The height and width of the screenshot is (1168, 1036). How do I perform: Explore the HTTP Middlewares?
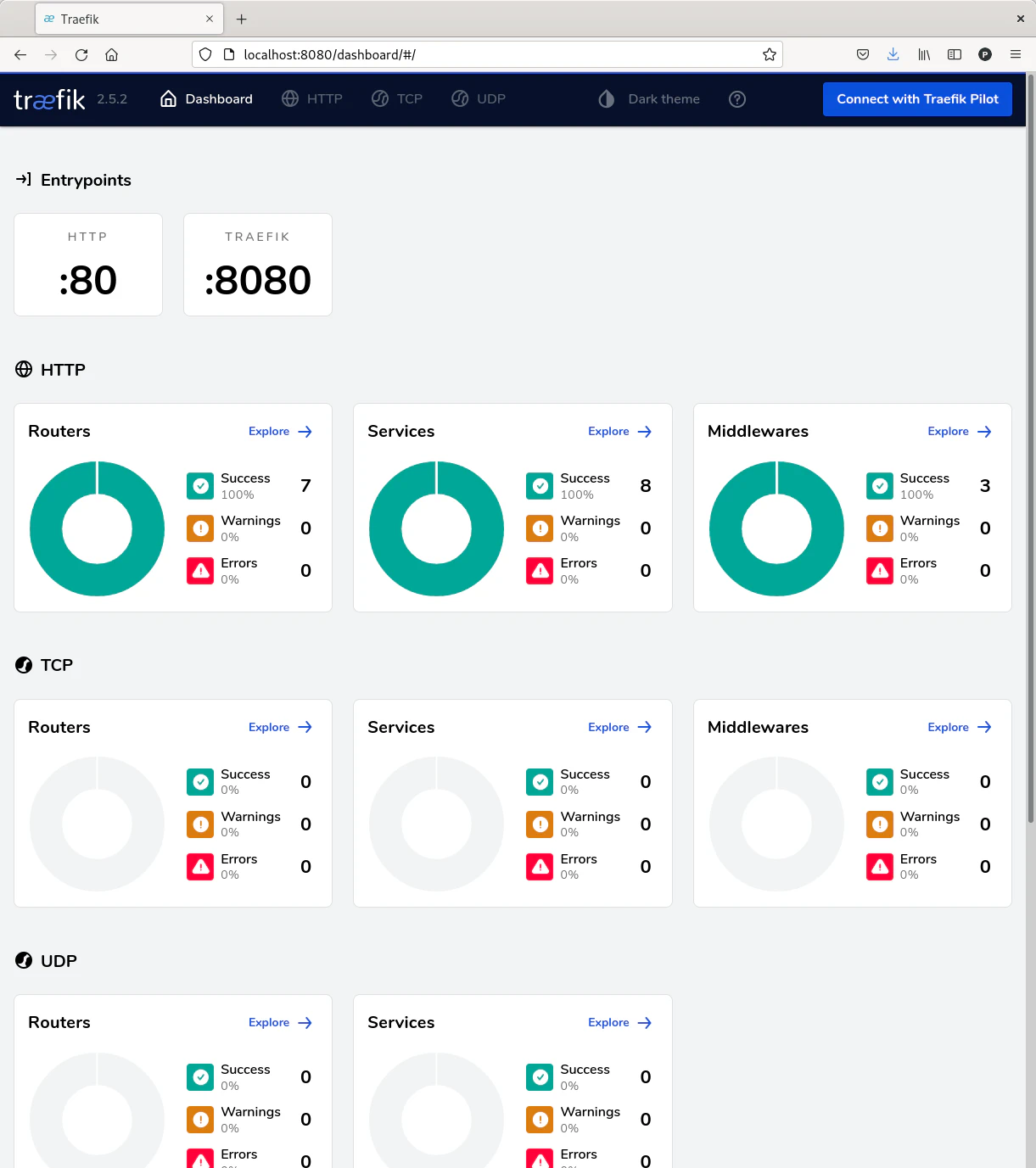(959, 432)
